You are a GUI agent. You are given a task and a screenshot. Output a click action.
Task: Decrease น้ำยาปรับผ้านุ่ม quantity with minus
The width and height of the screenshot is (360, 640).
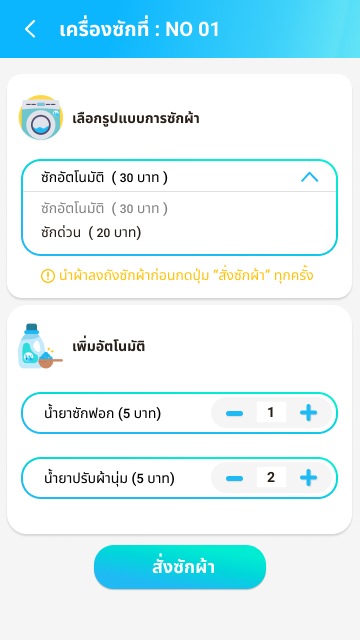[x=234, y=478]
